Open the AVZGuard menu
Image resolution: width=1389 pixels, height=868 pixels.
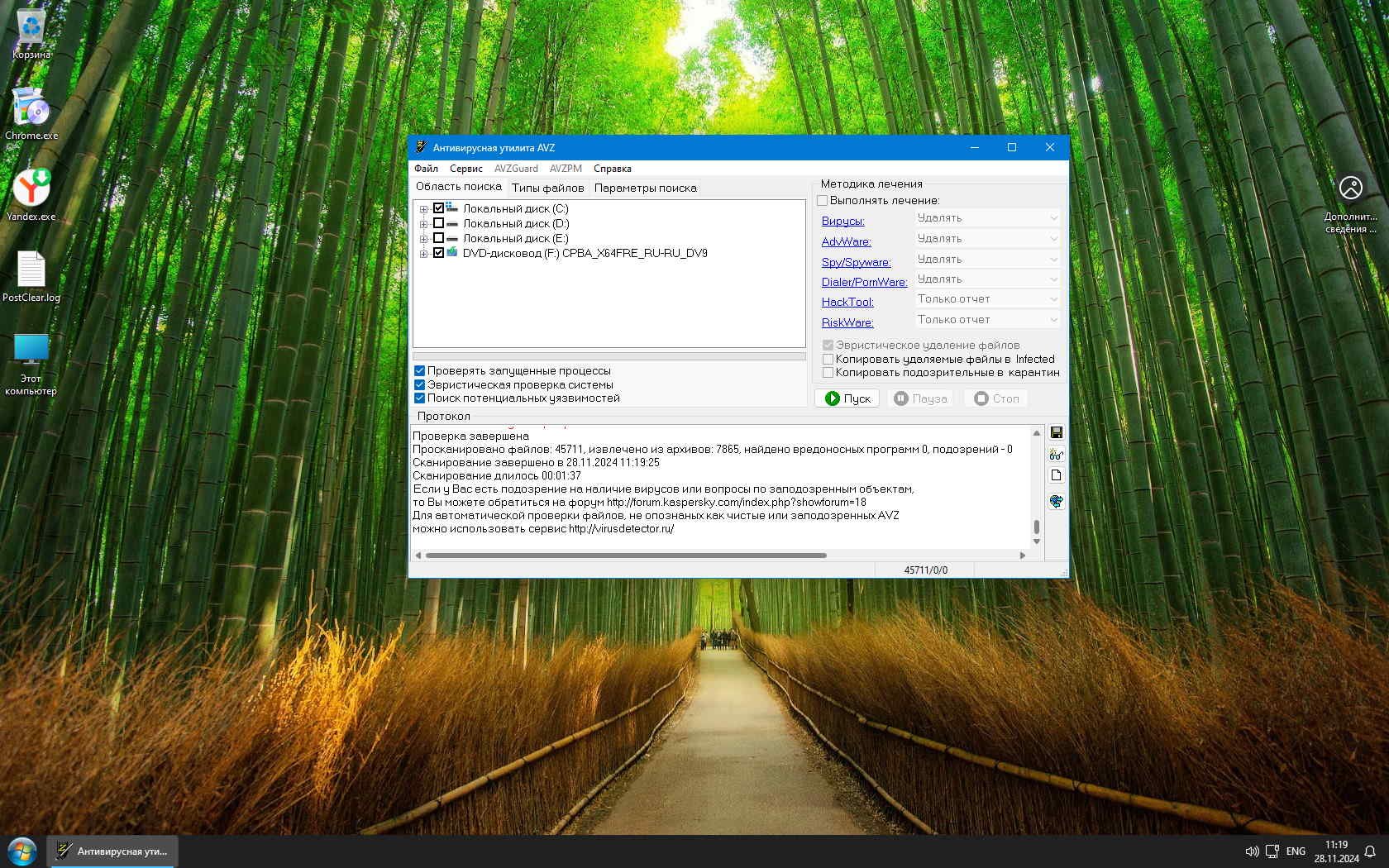(x=516, y=169)
